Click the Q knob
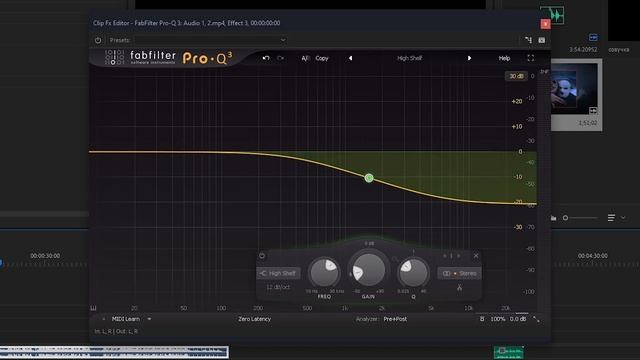 tap(413, 272)
